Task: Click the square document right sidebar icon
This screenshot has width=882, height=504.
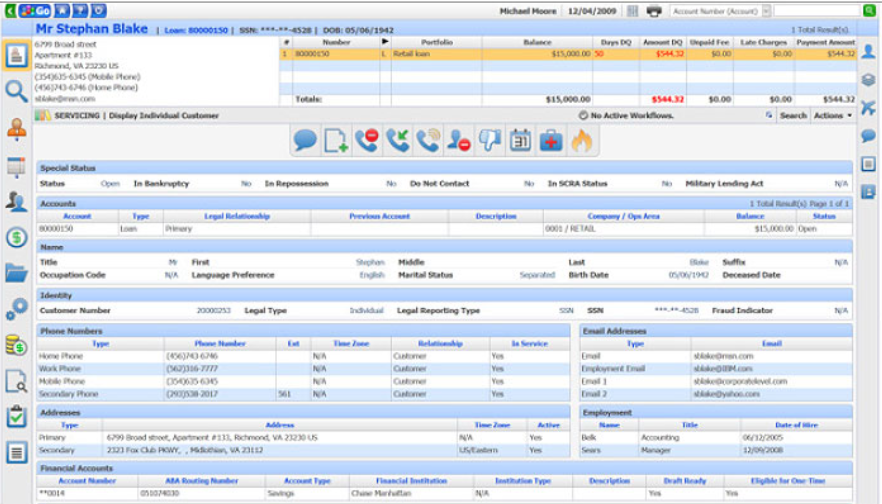Action: (868, 164)
